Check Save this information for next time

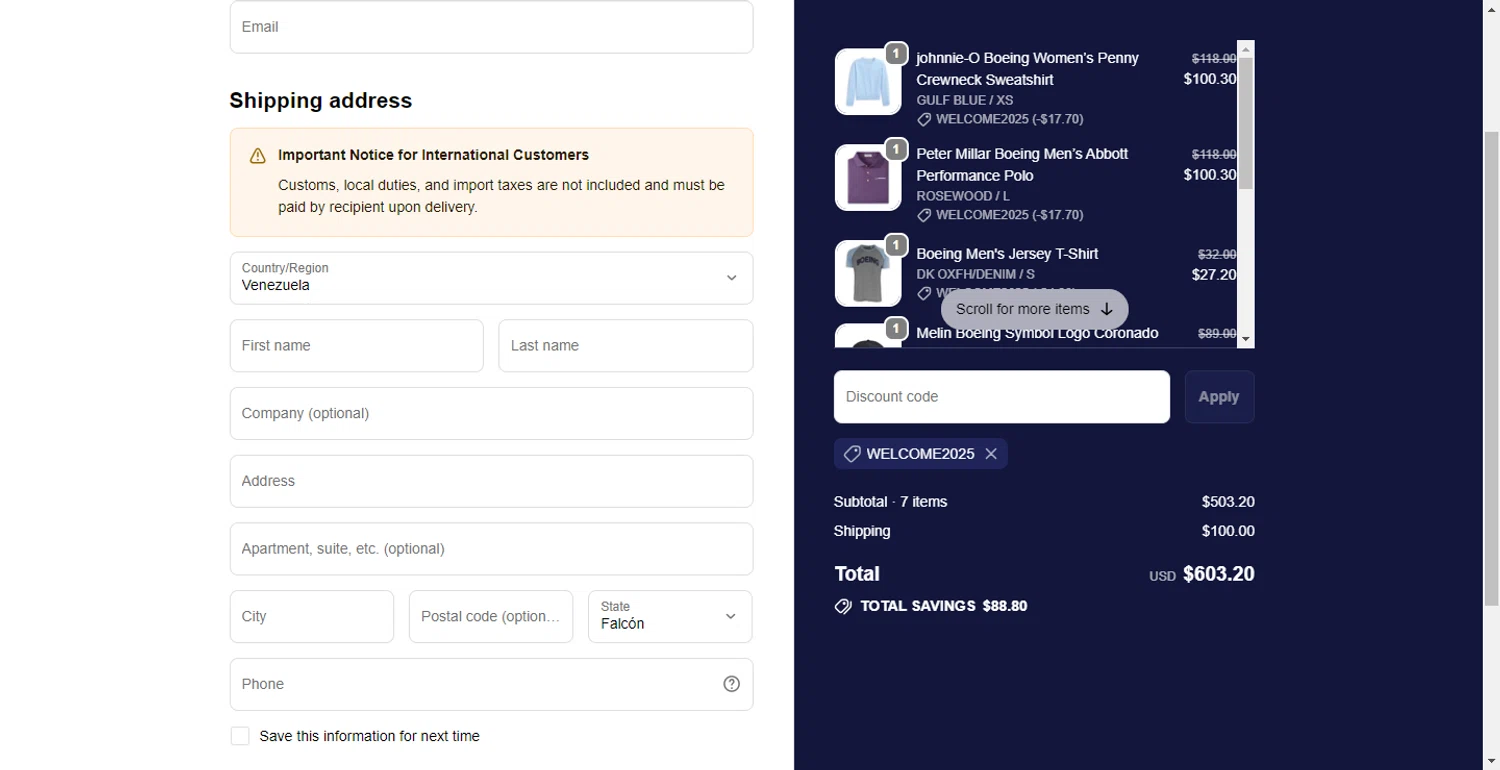(x=240, y=736)
